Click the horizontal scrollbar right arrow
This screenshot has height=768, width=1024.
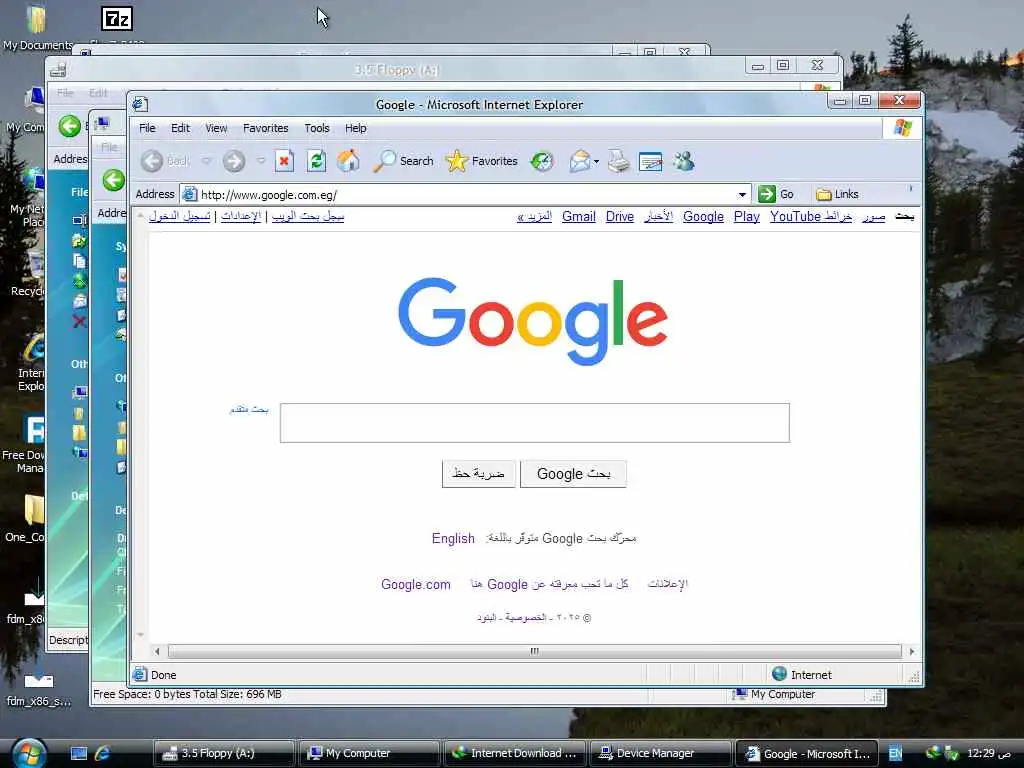pyautogui.click(x=912, y=651)
